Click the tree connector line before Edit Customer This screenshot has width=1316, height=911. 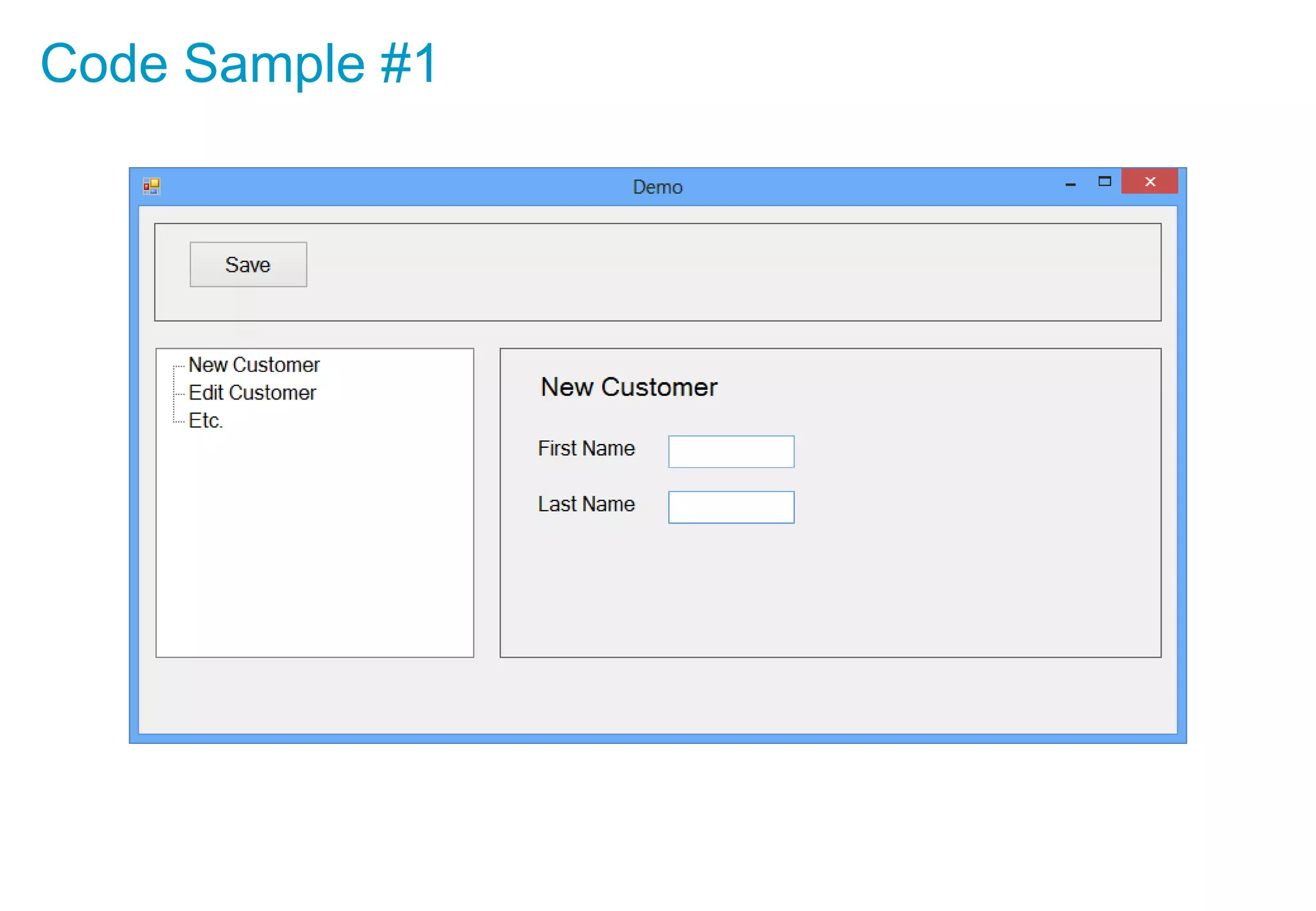coord(179,393)
